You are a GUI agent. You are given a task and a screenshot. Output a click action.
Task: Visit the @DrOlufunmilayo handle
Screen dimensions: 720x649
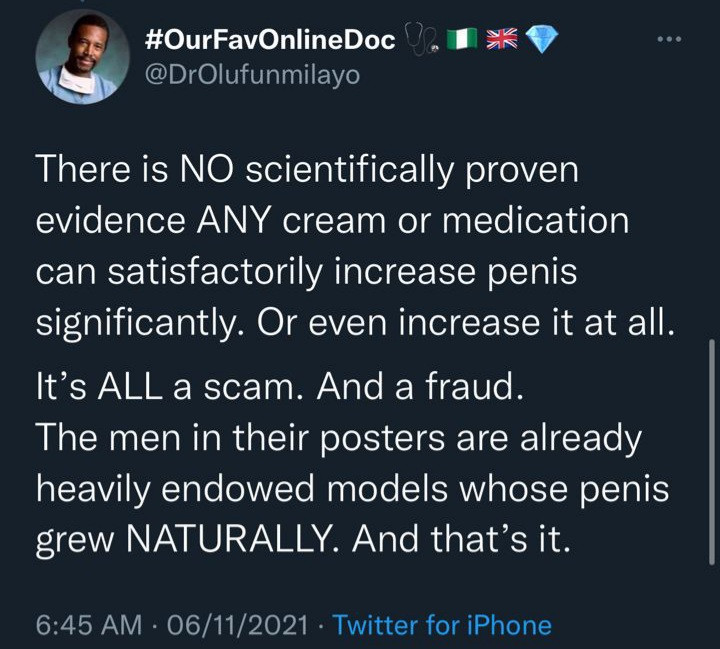[252, 75]
